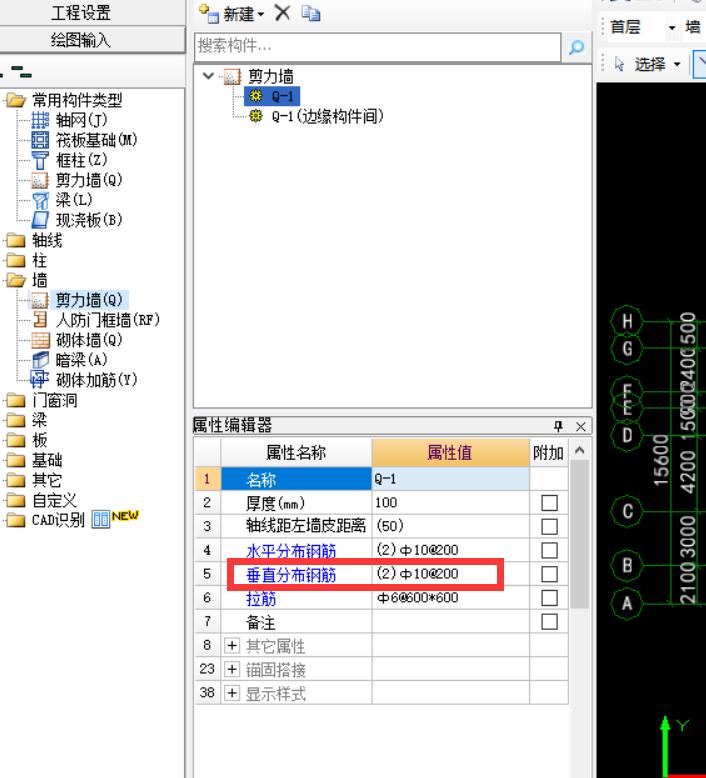Tick 附加 checkbox for 轴线距左墙皮距离
Screen dimensions: 706x778
[549, 526]
